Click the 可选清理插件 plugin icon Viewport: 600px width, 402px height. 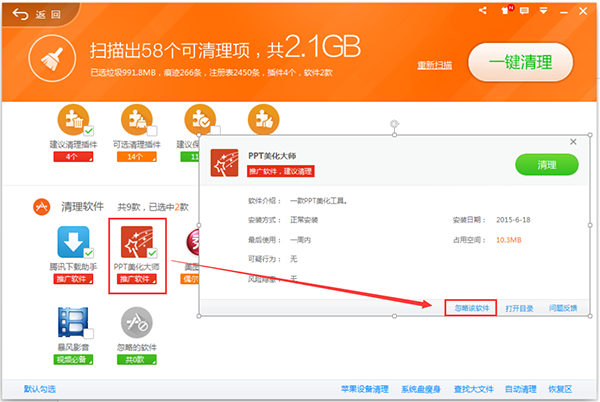136,123
